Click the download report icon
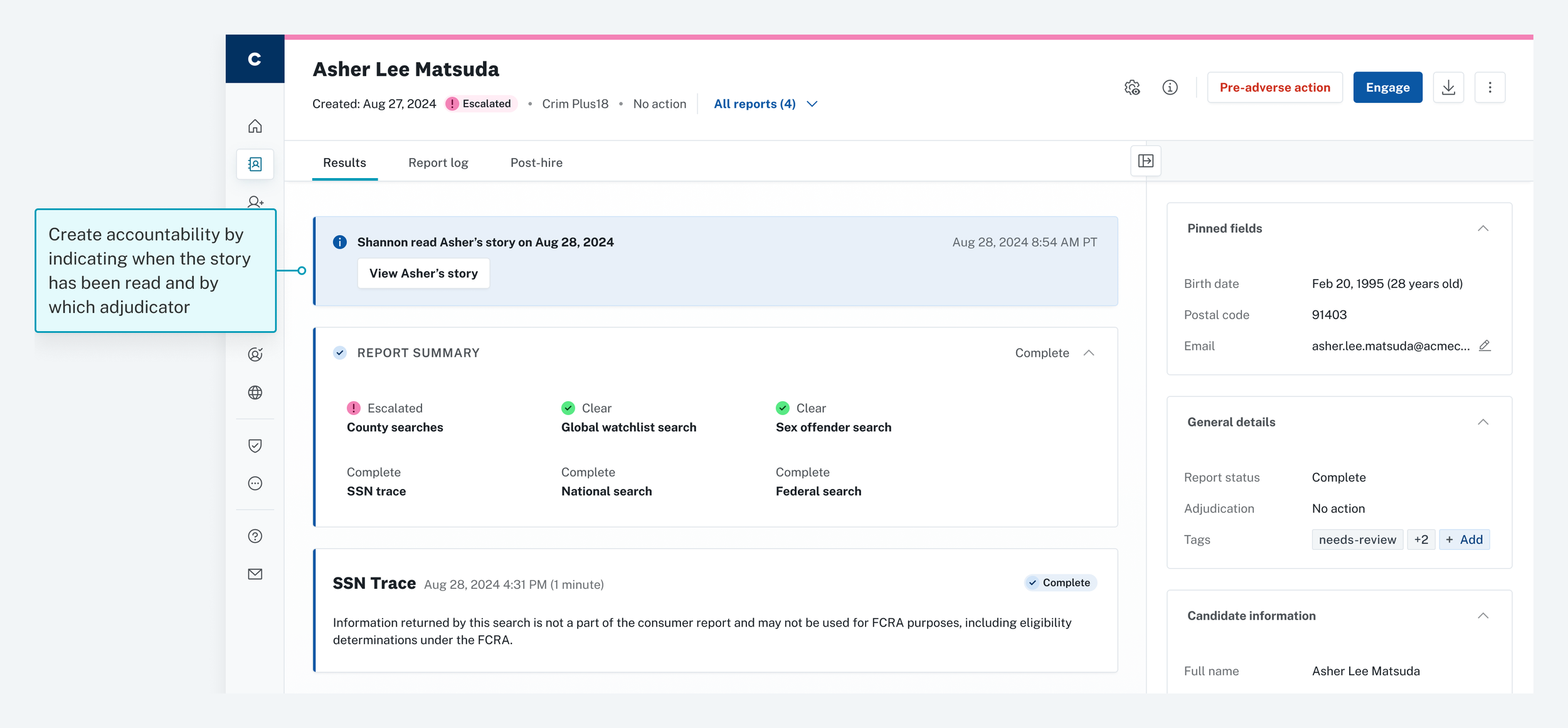The height and width of the screenshot is (728, 1568). pyautogui.click(x=1448, y=87)
